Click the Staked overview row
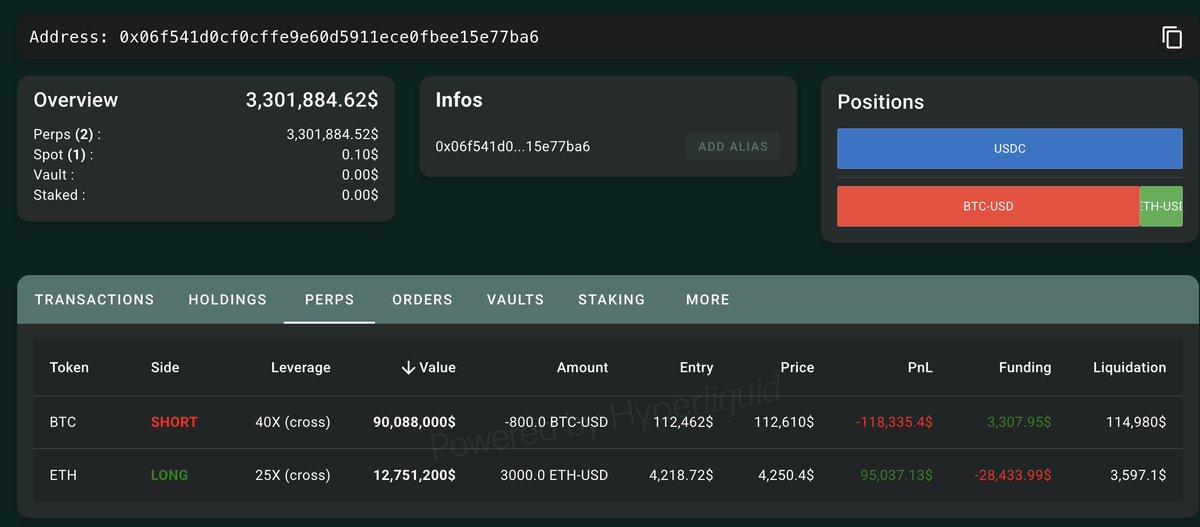1200x527 pixels. tap(206, 195)
